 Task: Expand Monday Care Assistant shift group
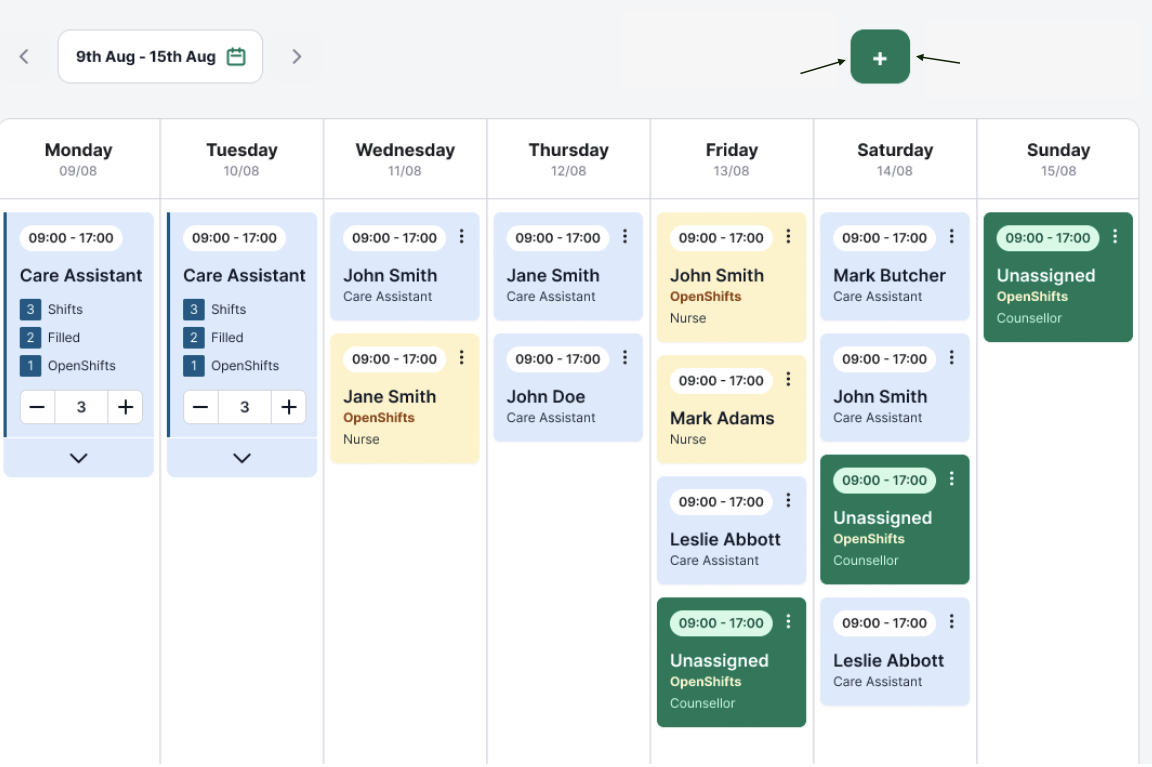pyautogui.click(x=79, y=458)
